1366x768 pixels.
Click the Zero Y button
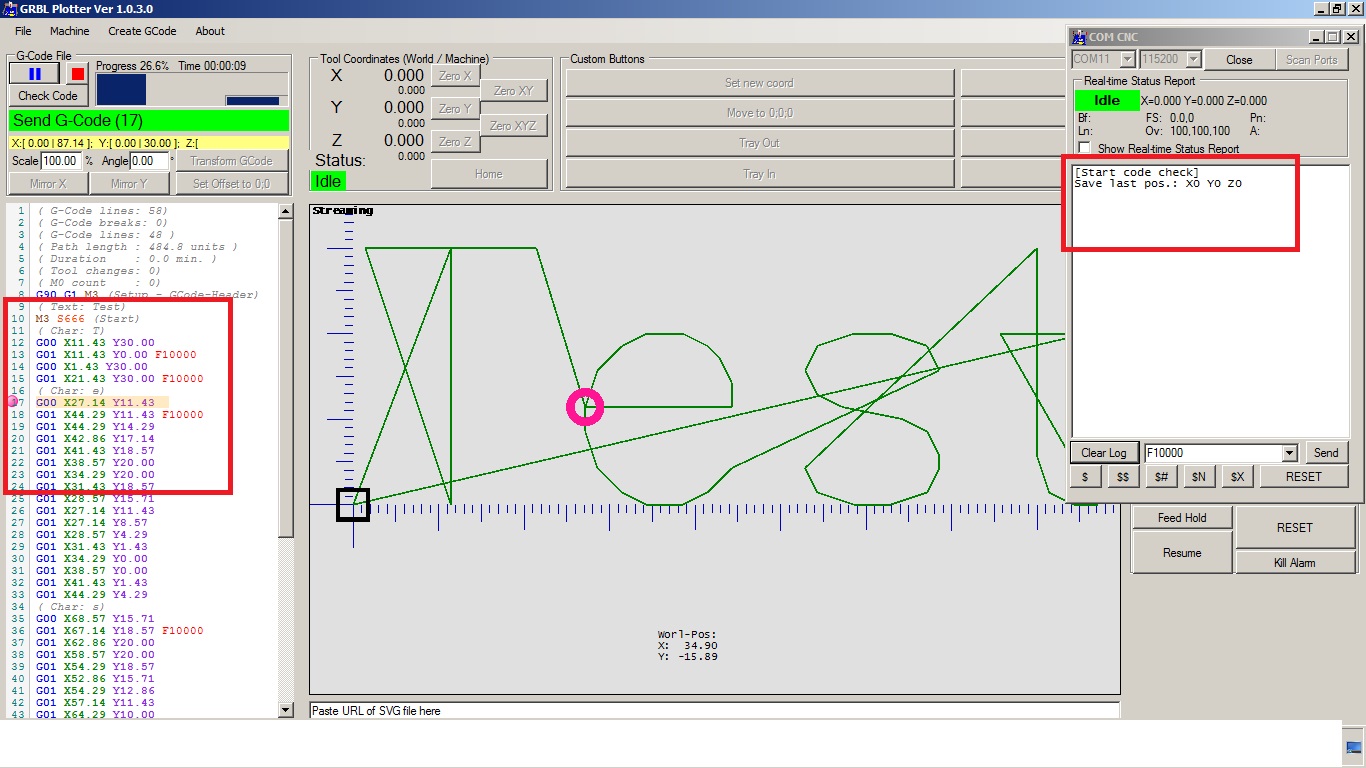click(456, 109)
